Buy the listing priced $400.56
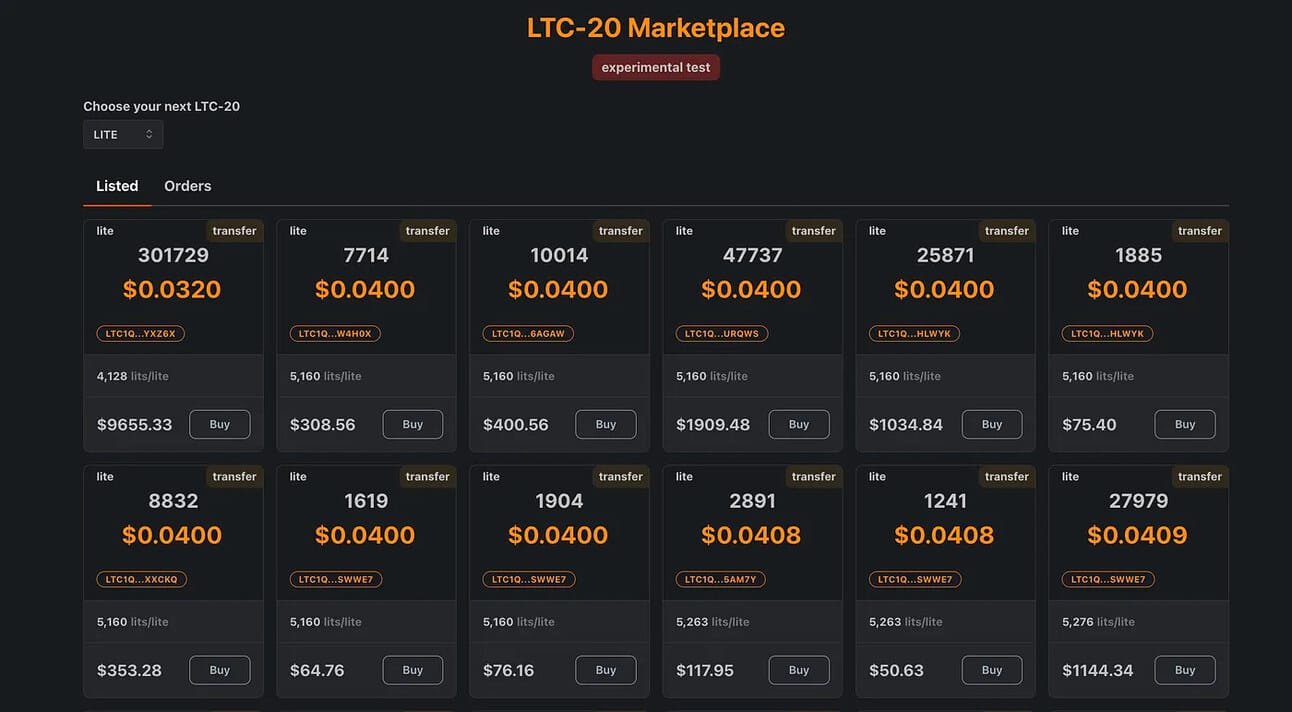 click(x=606, y=424)
